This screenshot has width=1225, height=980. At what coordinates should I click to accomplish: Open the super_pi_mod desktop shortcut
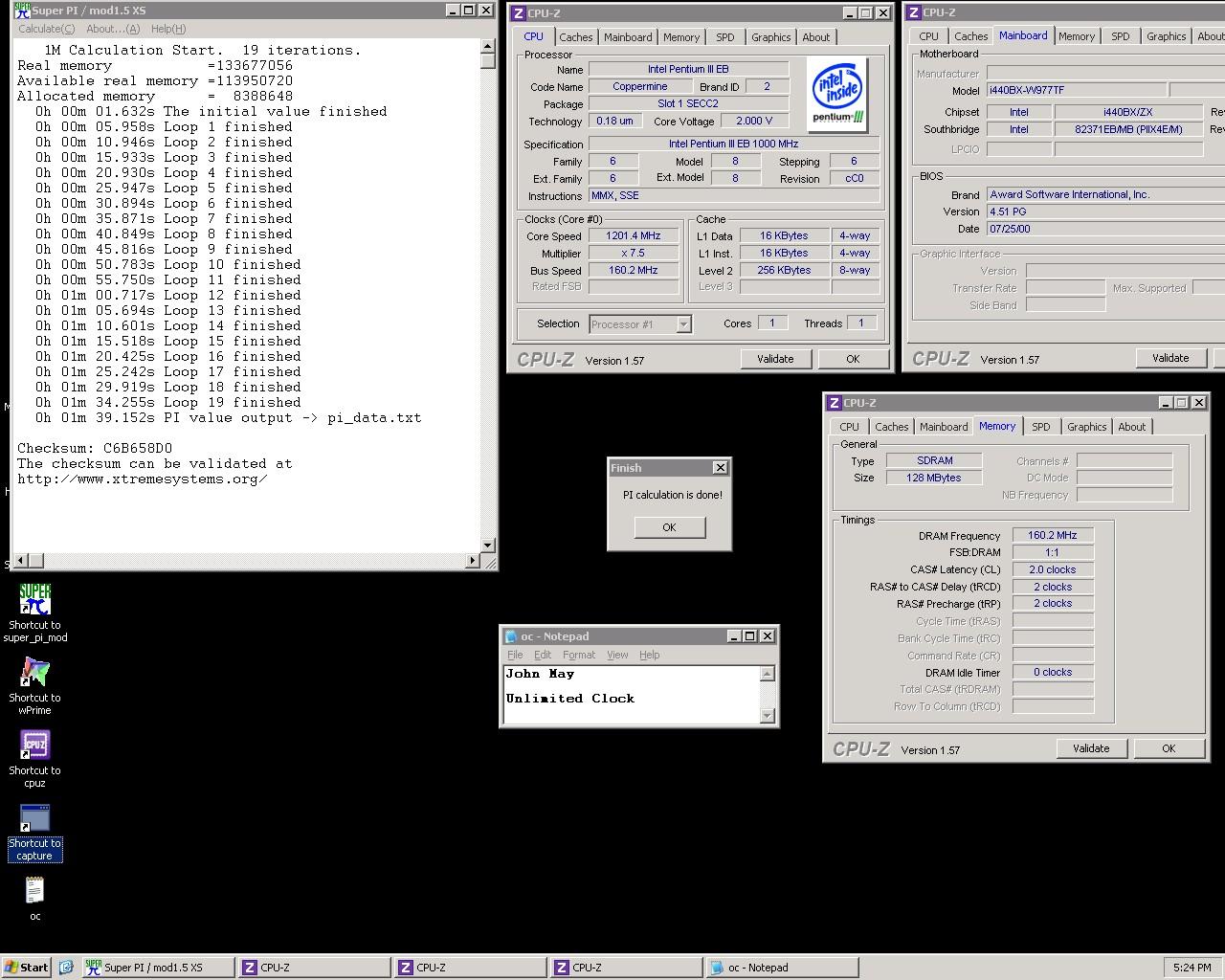tap(35, 612)
